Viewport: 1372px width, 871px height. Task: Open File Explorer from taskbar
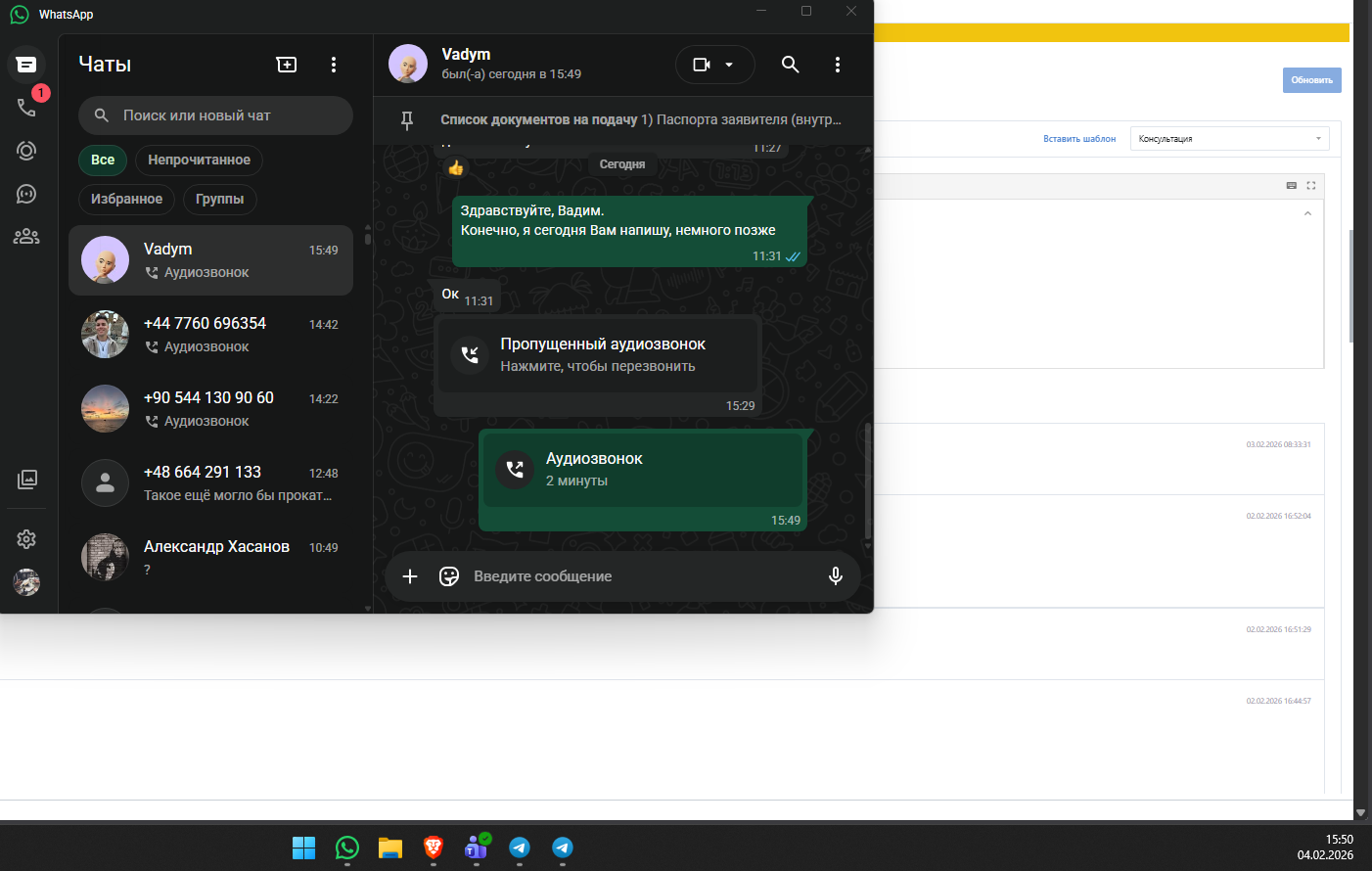390,848
